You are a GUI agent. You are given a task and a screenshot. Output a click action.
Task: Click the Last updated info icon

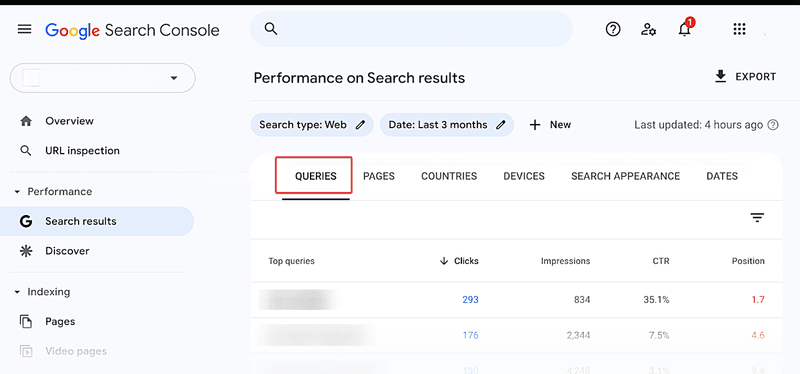click(x=773, y=125)
